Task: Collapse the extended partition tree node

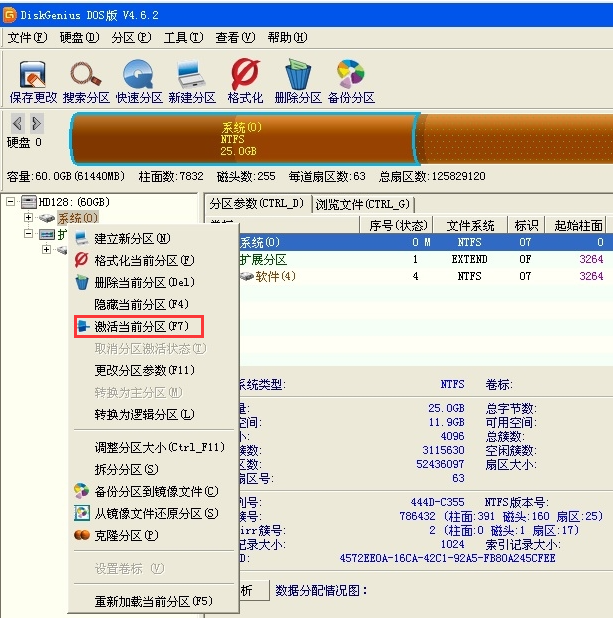Action: [28, 234]
